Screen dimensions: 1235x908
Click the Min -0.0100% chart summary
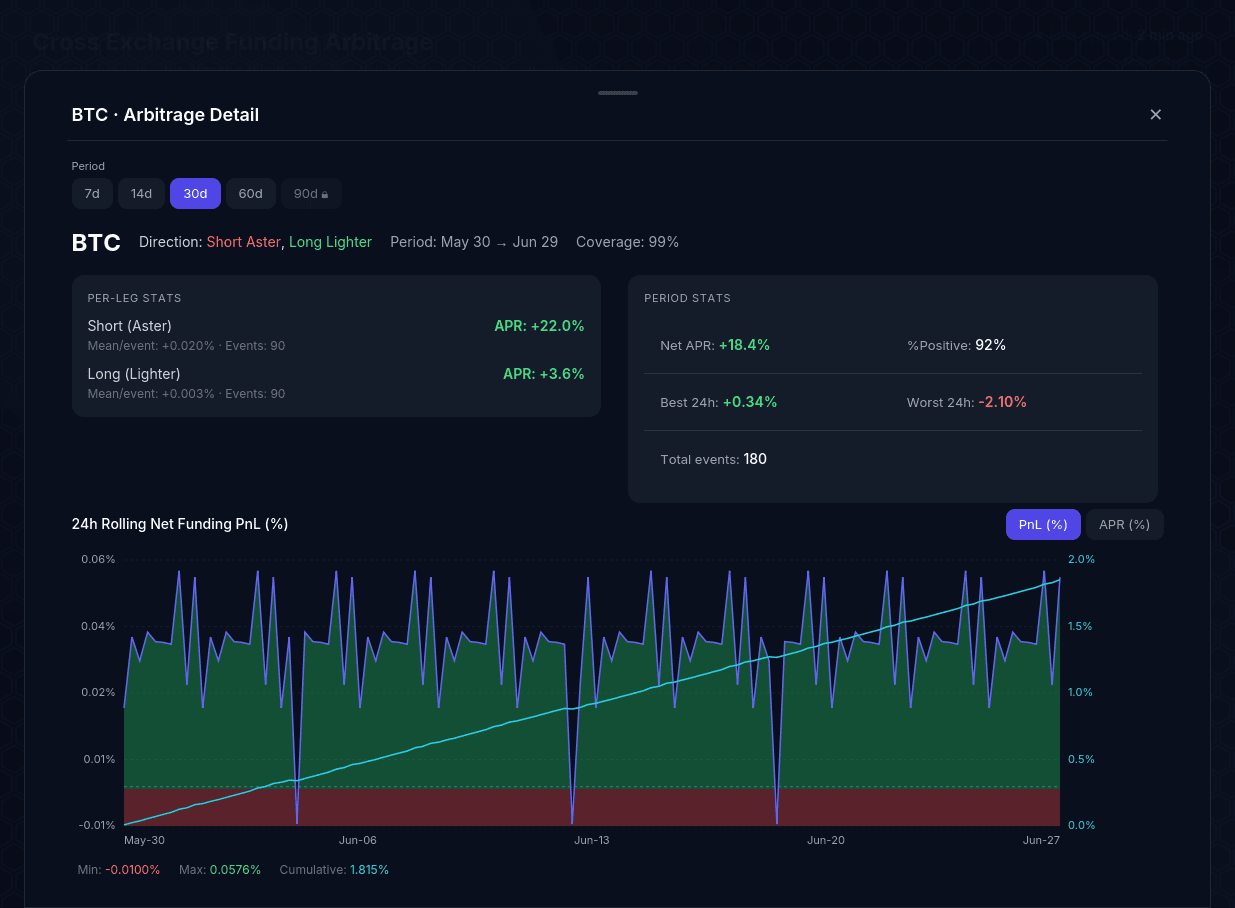[119, 870]
